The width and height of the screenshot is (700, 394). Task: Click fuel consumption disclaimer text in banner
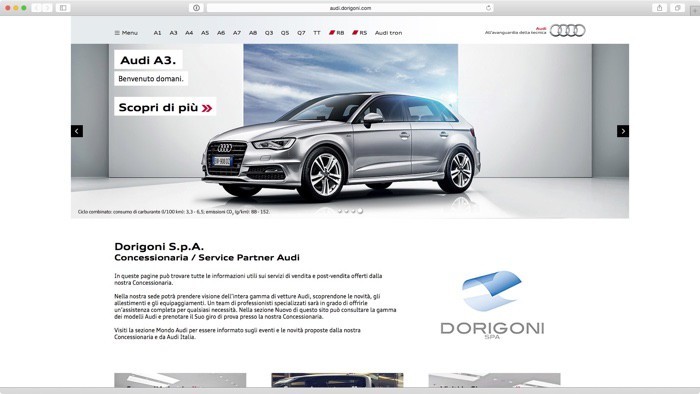coord(174,212)
